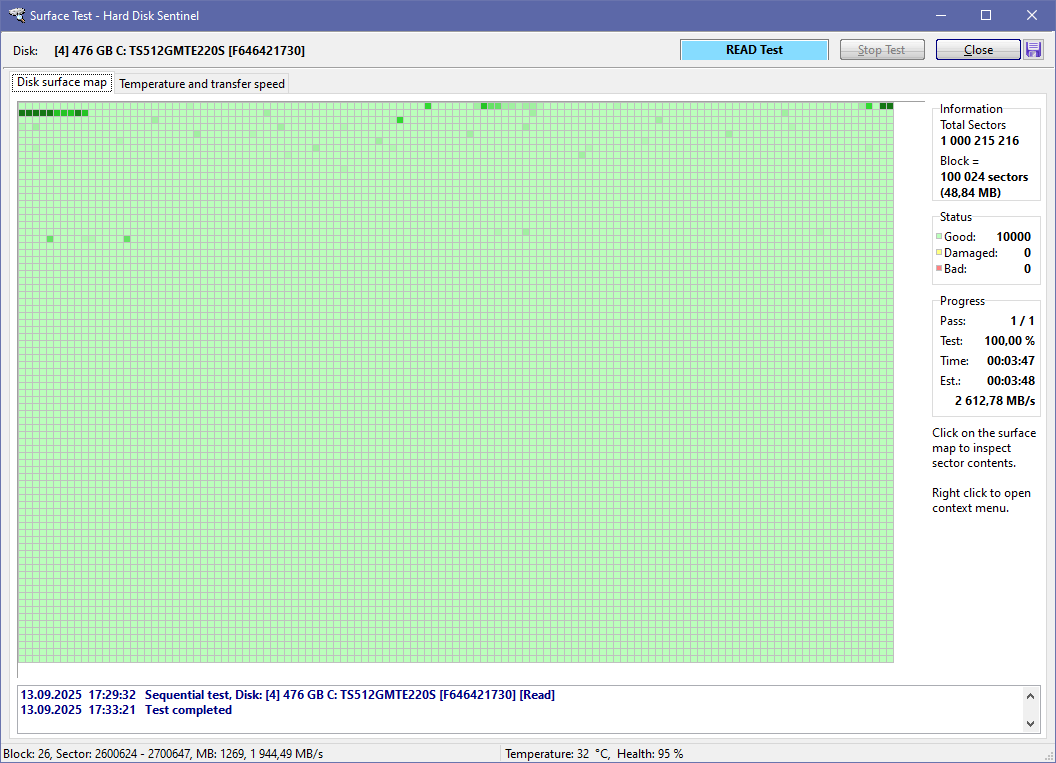Save test results using the floppy disk icon
The image size is (1056, 763).
click(1033, 49)
